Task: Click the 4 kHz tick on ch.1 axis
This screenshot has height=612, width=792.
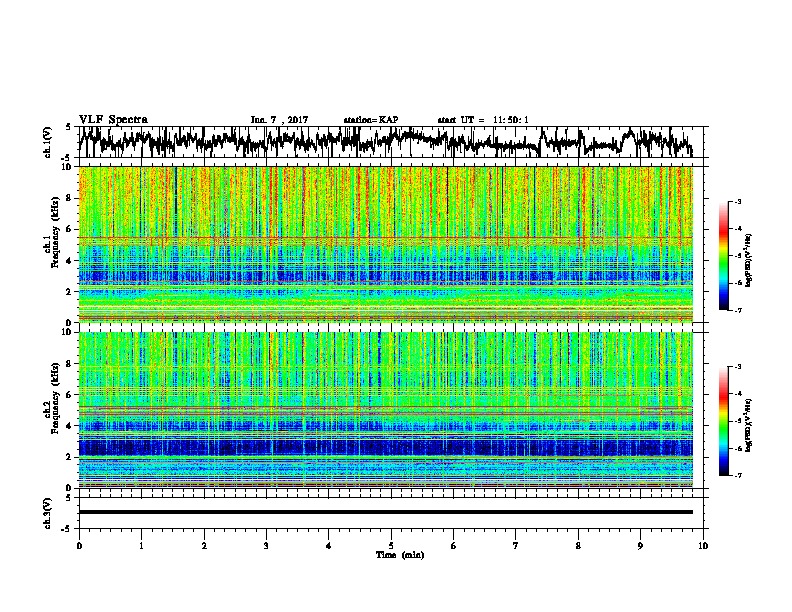Action: (69, 261)
